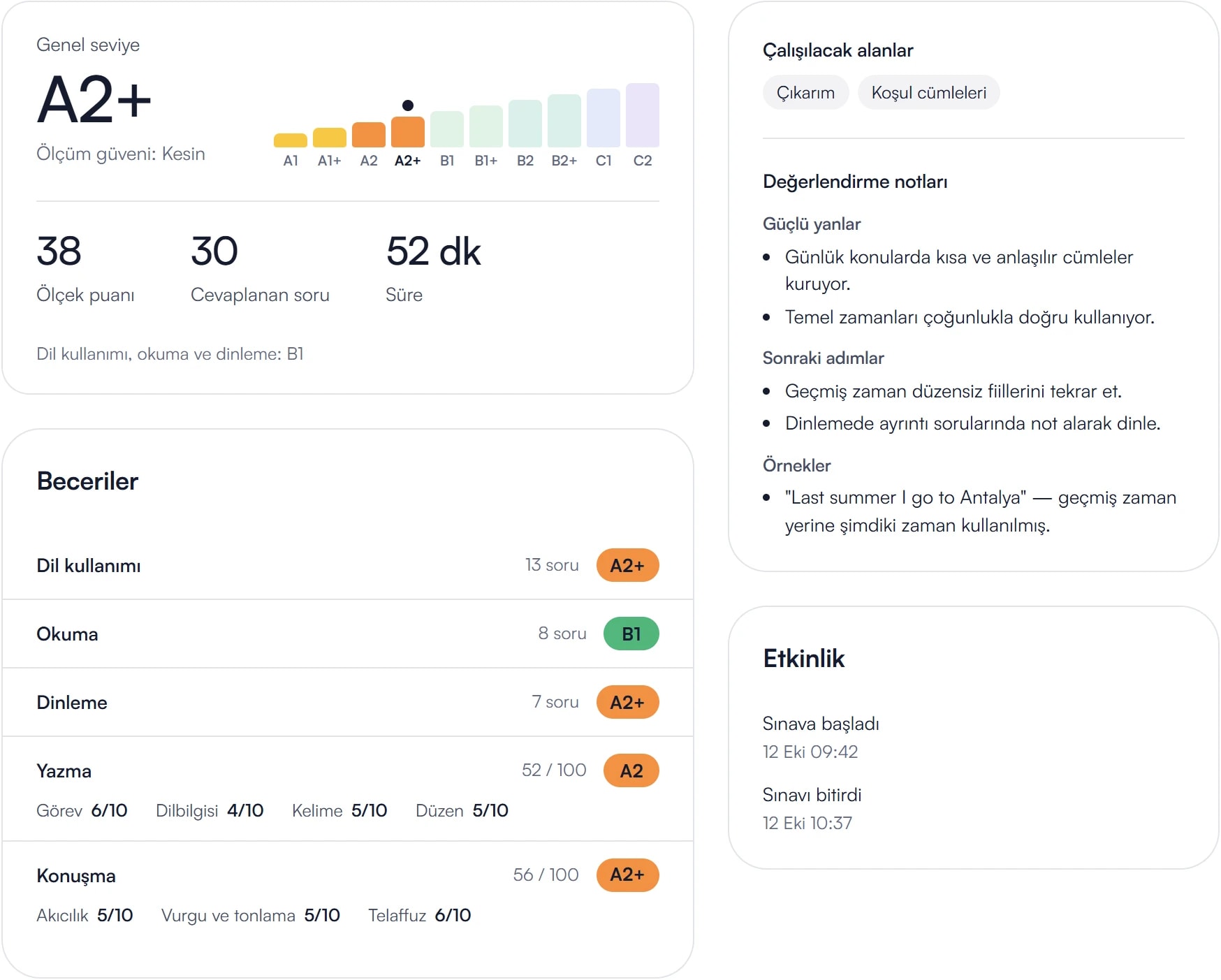The image size is (1221, 980).
Task: Click the '12 Eki 09:42' start timestamp
Action: pos(810,752)
